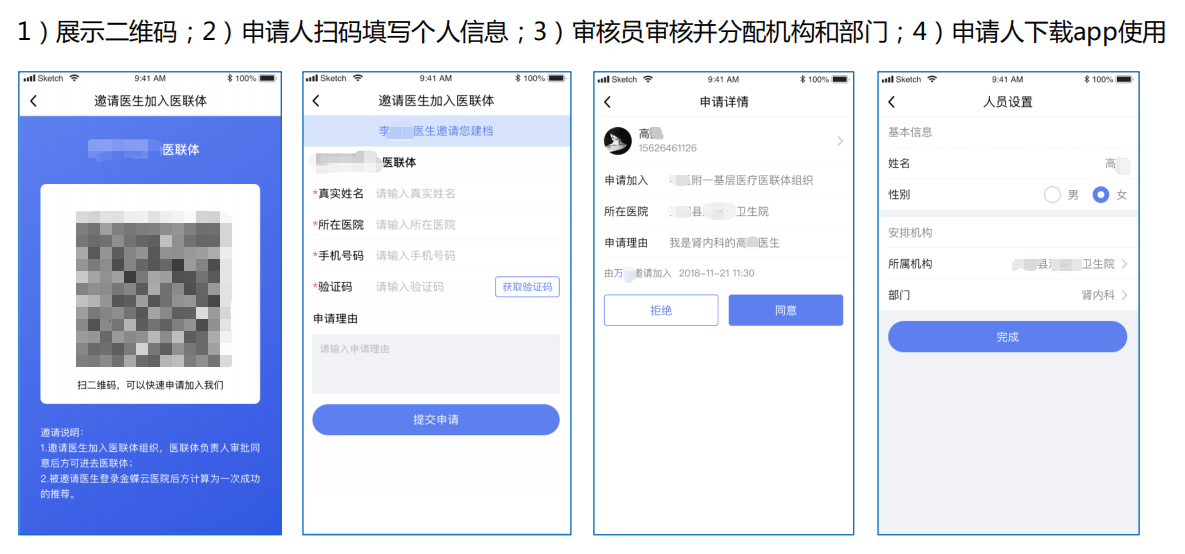Image resolution: width=1185 pixels, height=554 pixels.
Task: Approve the application with 同意
Action: [786, 311]
